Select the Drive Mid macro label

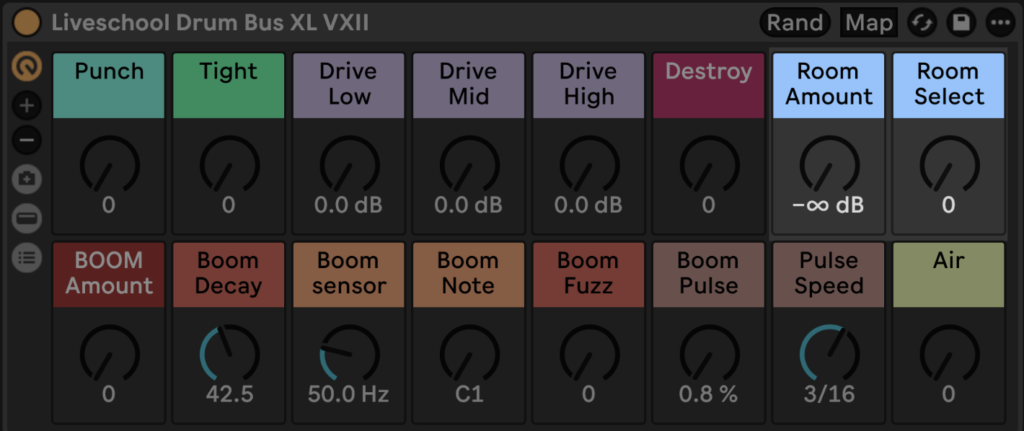click(469, 86)
